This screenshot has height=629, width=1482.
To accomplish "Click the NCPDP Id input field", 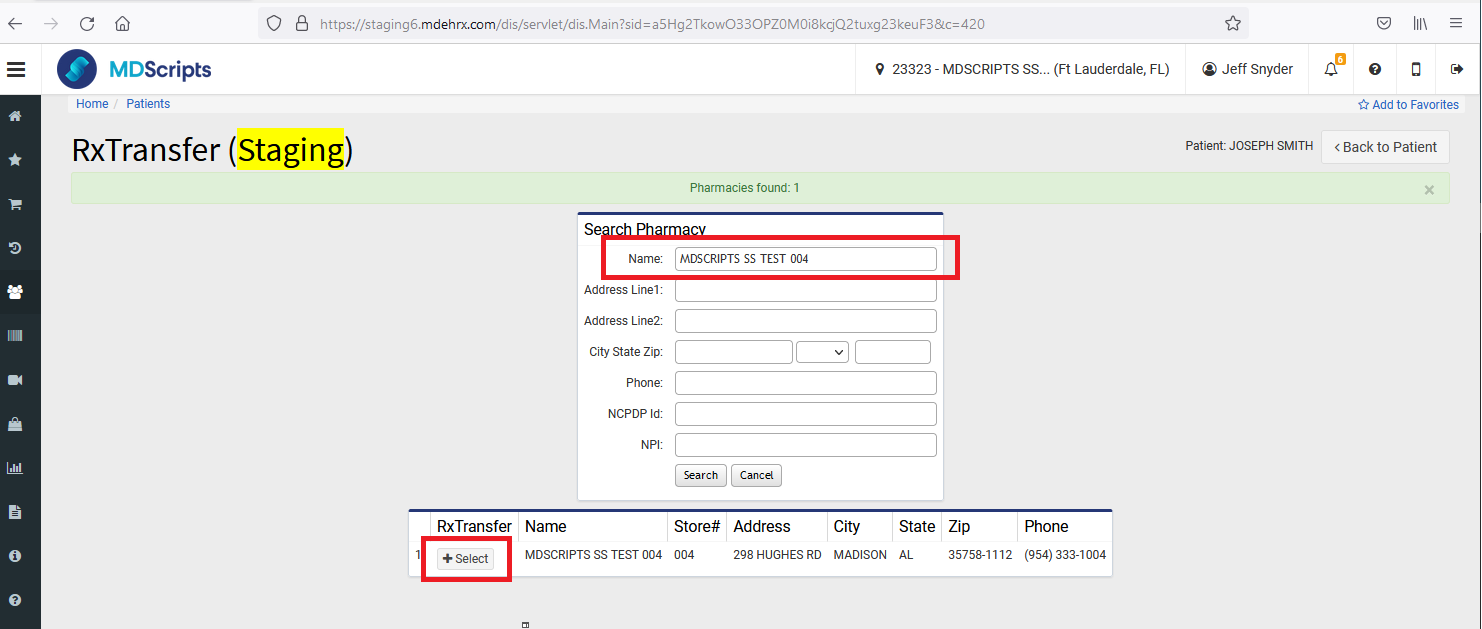I will (x=805, y=414).
